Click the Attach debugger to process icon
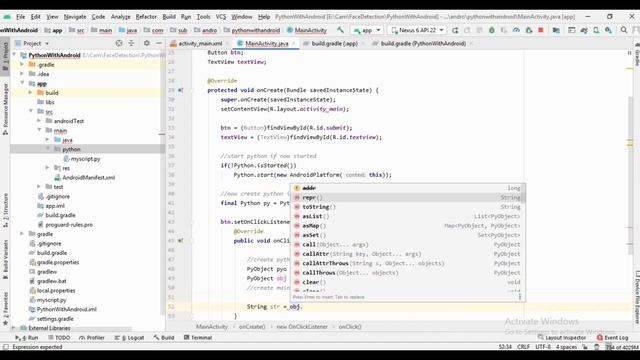 (529, 30)
